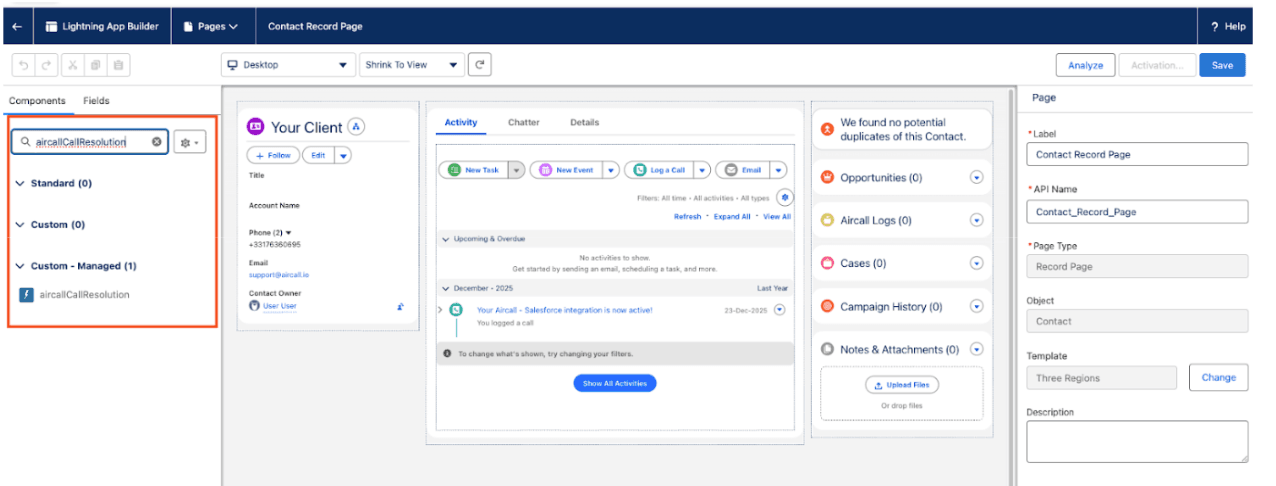Viewport: 1276px width, 486px height.
Task: Click the Save button
Action: tap(1222, 65)
